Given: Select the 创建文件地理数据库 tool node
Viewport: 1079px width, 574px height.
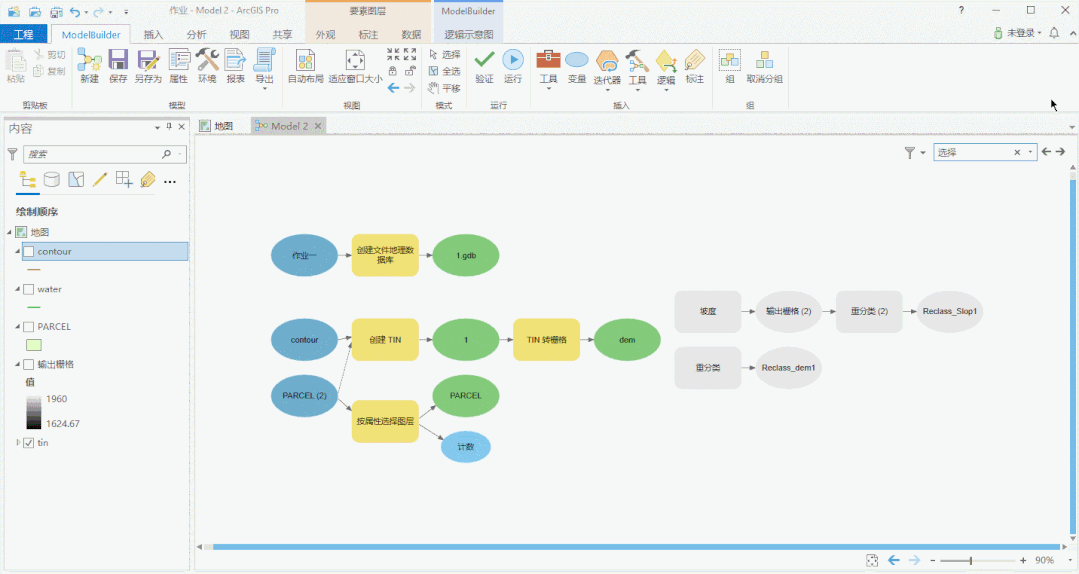Looking at the screenshot, I should point(385,255).
